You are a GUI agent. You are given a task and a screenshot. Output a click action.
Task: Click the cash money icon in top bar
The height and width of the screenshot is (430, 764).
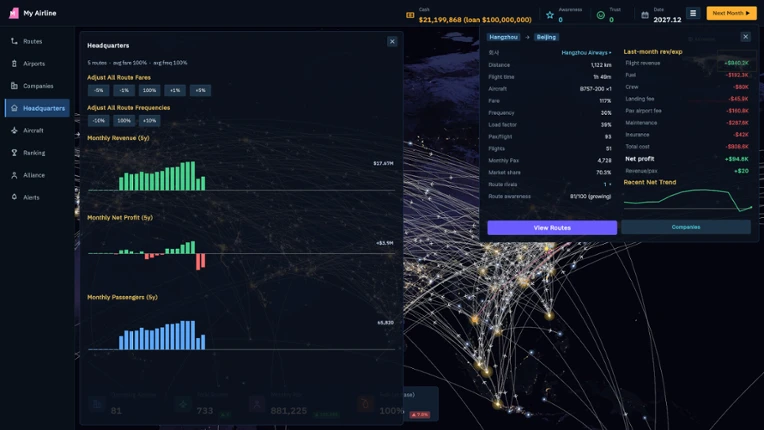point(410,16)
